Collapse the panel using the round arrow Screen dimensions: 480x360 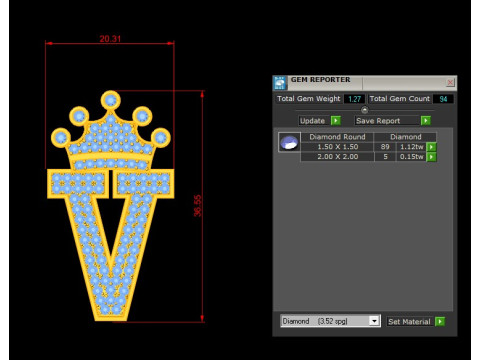[x=365, y=110]
